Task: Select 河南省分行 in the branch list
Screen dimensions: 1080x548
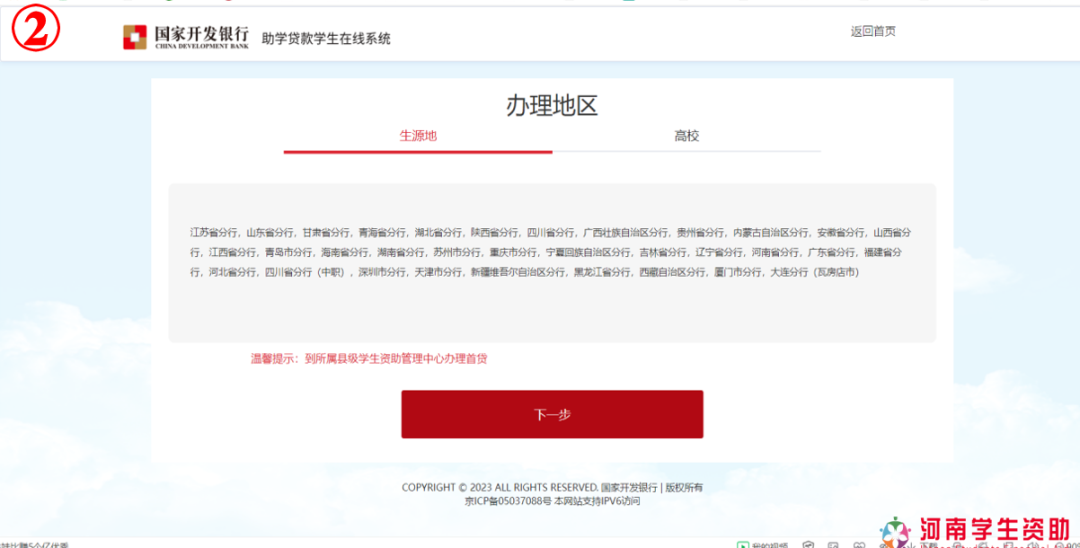Action: (x=775, y=252)
